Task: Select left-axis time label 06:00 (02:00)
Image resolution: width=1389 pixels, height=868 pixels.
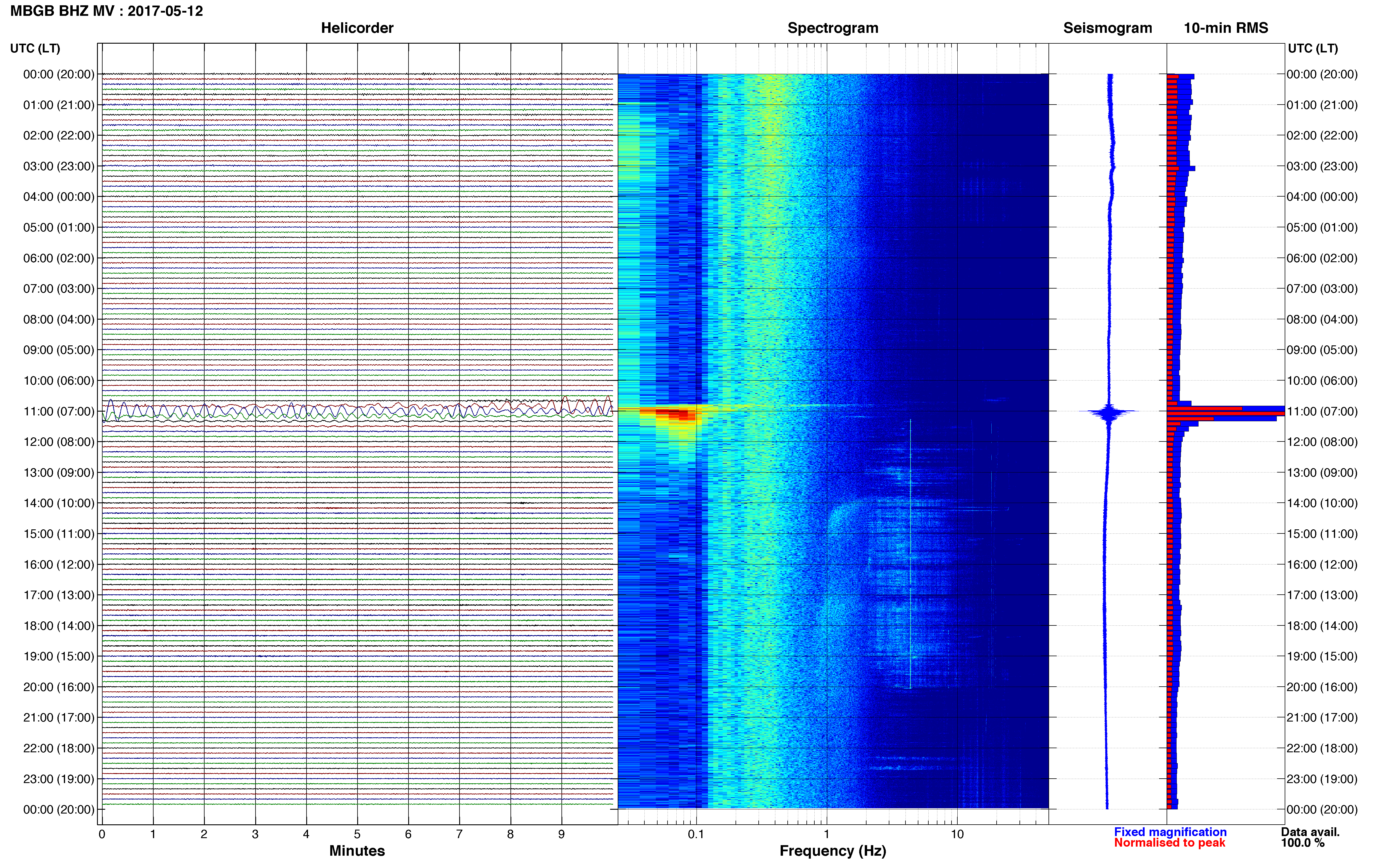Action: coord(59,258)
